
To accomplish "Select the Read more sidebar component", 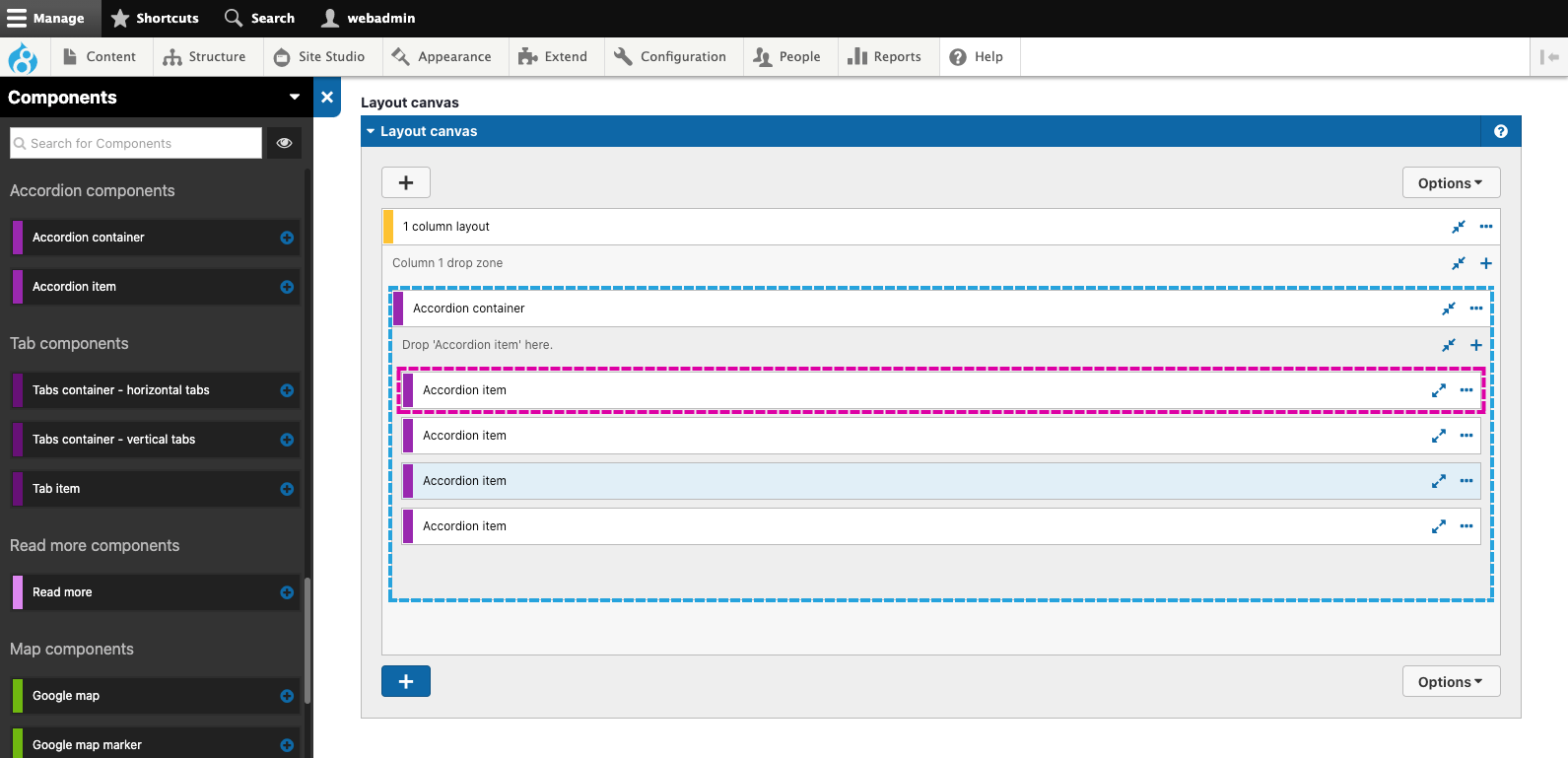I will (155, 592).
